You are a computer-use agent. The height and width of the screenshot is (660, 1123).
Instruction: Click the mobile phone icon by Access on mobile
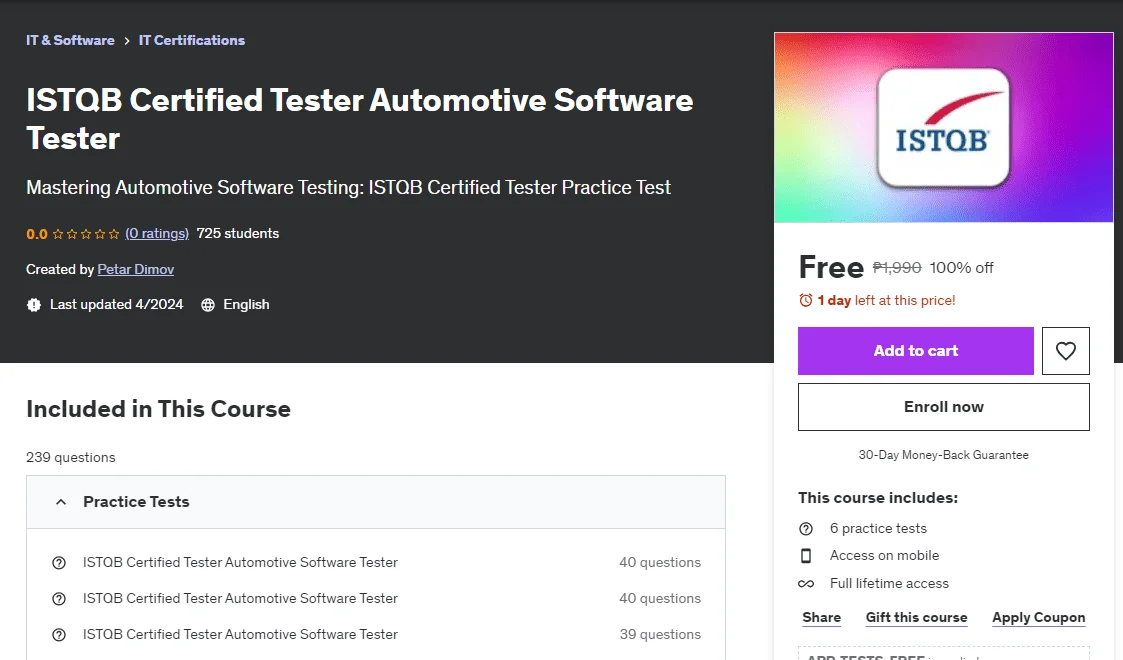(x=806, y=556)
